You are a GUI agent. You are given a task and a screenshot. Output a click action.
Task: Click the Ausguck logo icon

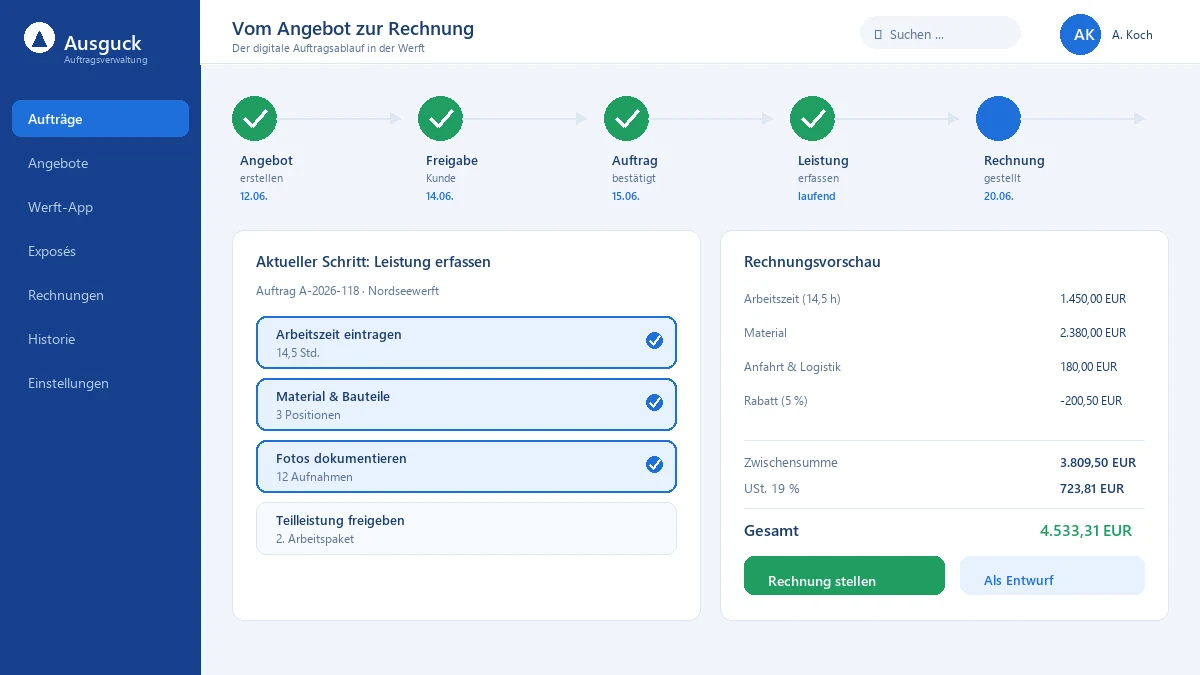(x=40, y=39)
